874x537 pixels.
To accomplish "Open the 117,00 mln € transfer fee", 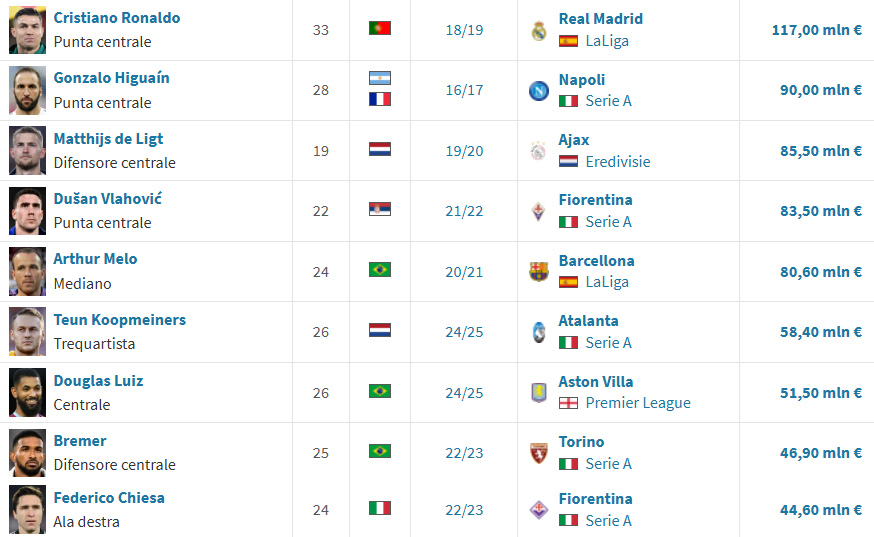I will (x=817, y=30).
